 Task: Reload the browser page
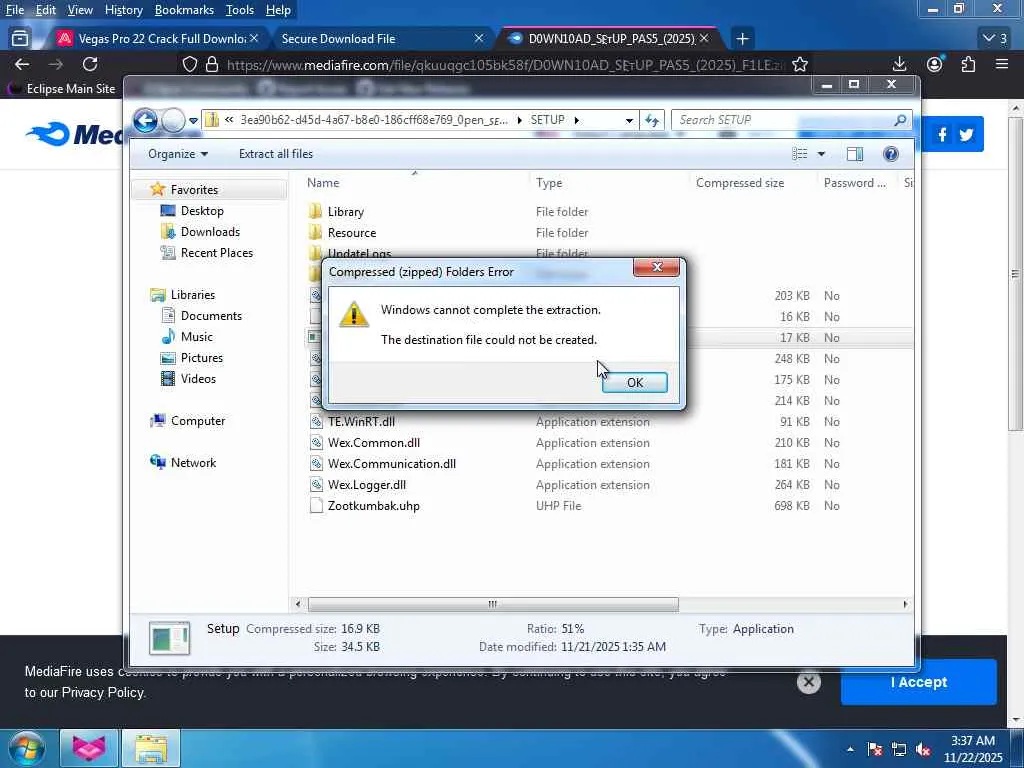click(90, 64)
